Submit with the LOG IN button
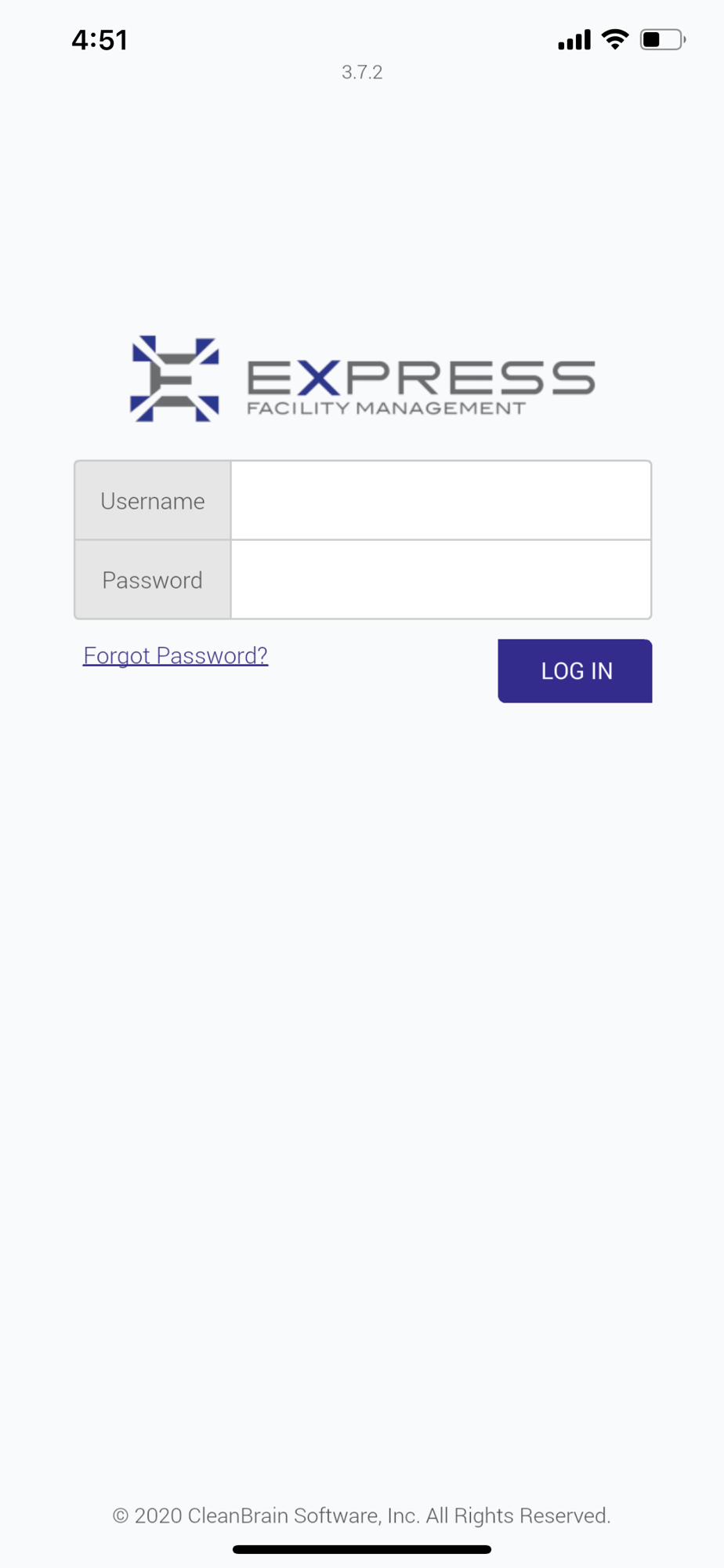 [x=575, y=671]
